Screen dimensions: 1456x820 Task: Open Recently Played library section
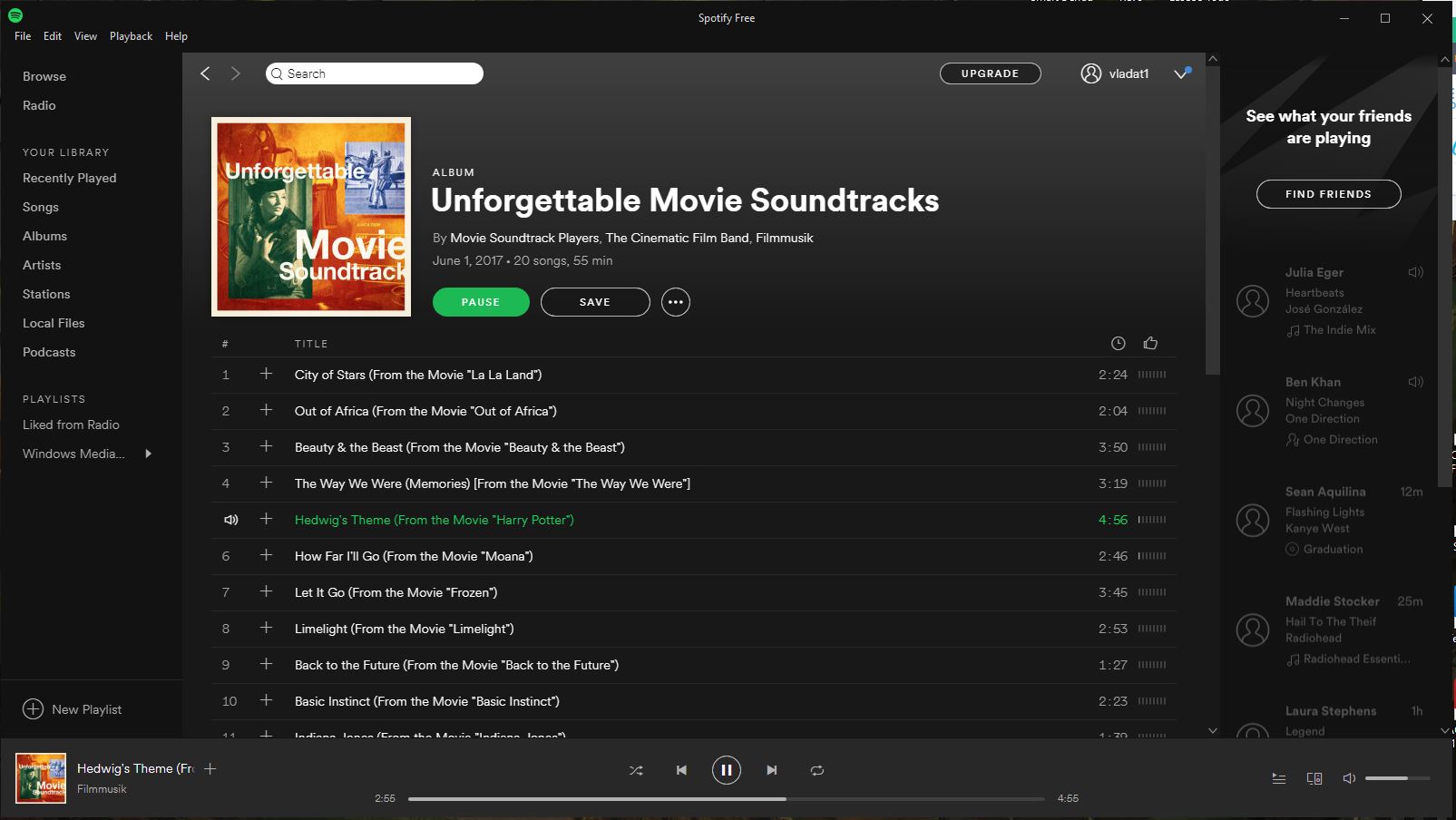coord(70,178)
